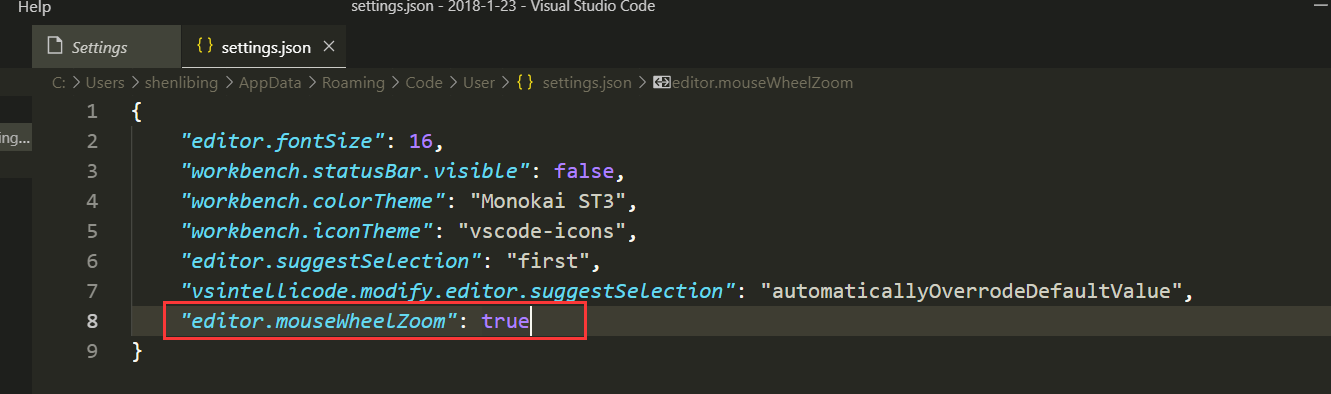Select the settings.json editor tab
1331x394 pixels.
click(x=265, y=47)
